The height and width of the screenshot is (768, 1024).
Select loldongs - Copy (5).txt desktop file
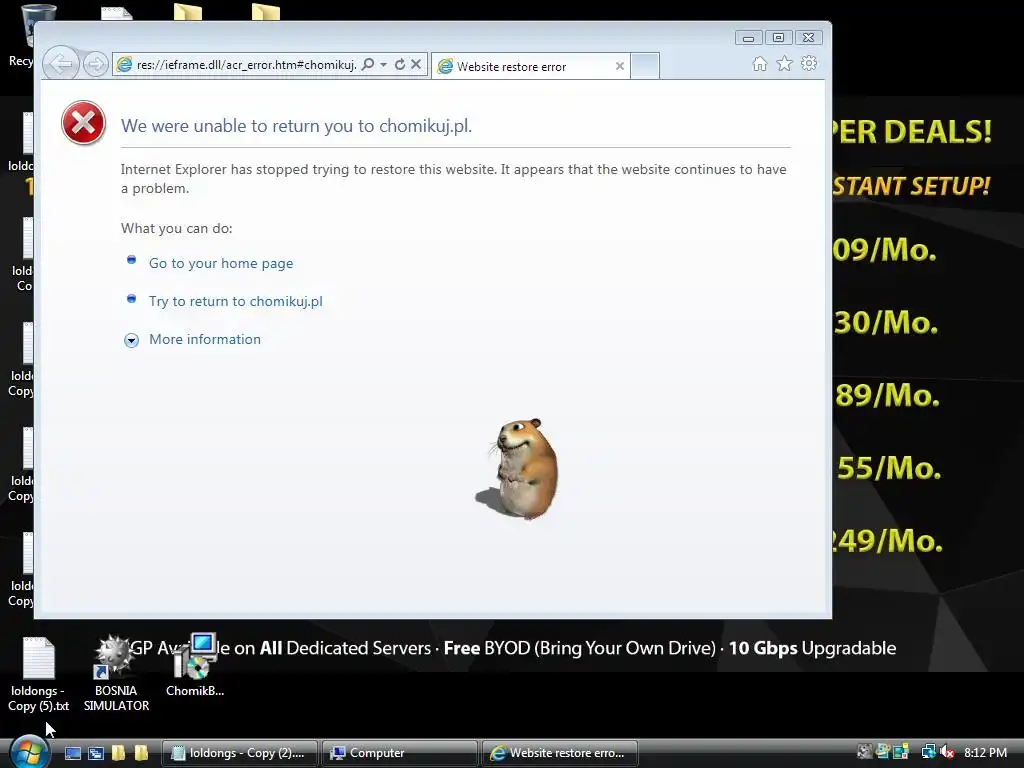(39, 675)
